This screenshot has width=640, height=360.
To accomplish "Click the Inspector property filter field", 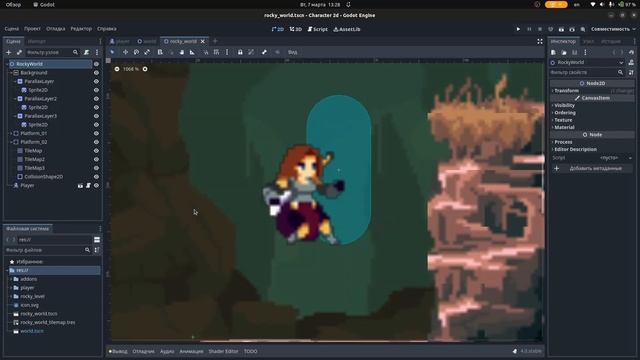I will pyautogui.click(x=587, y=72).
